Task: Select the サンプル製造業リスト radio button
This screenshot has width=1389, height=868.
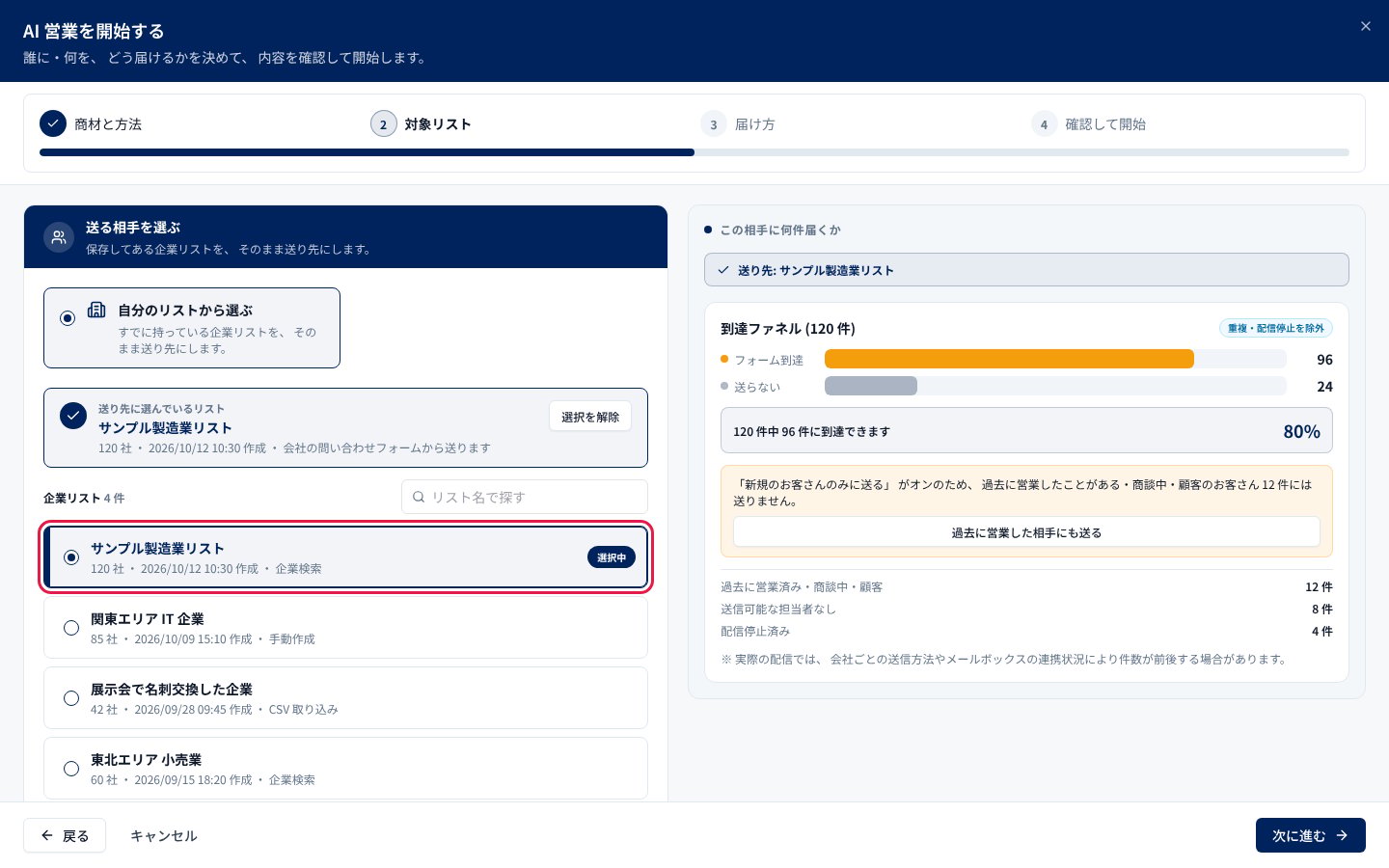Action: pyautogui.click(x=71, y=557)
